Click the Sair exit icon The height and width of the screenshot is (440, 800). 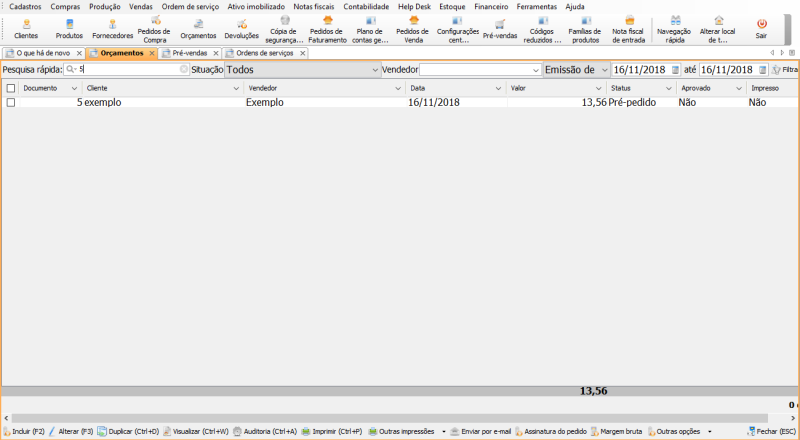pos(761,27)
